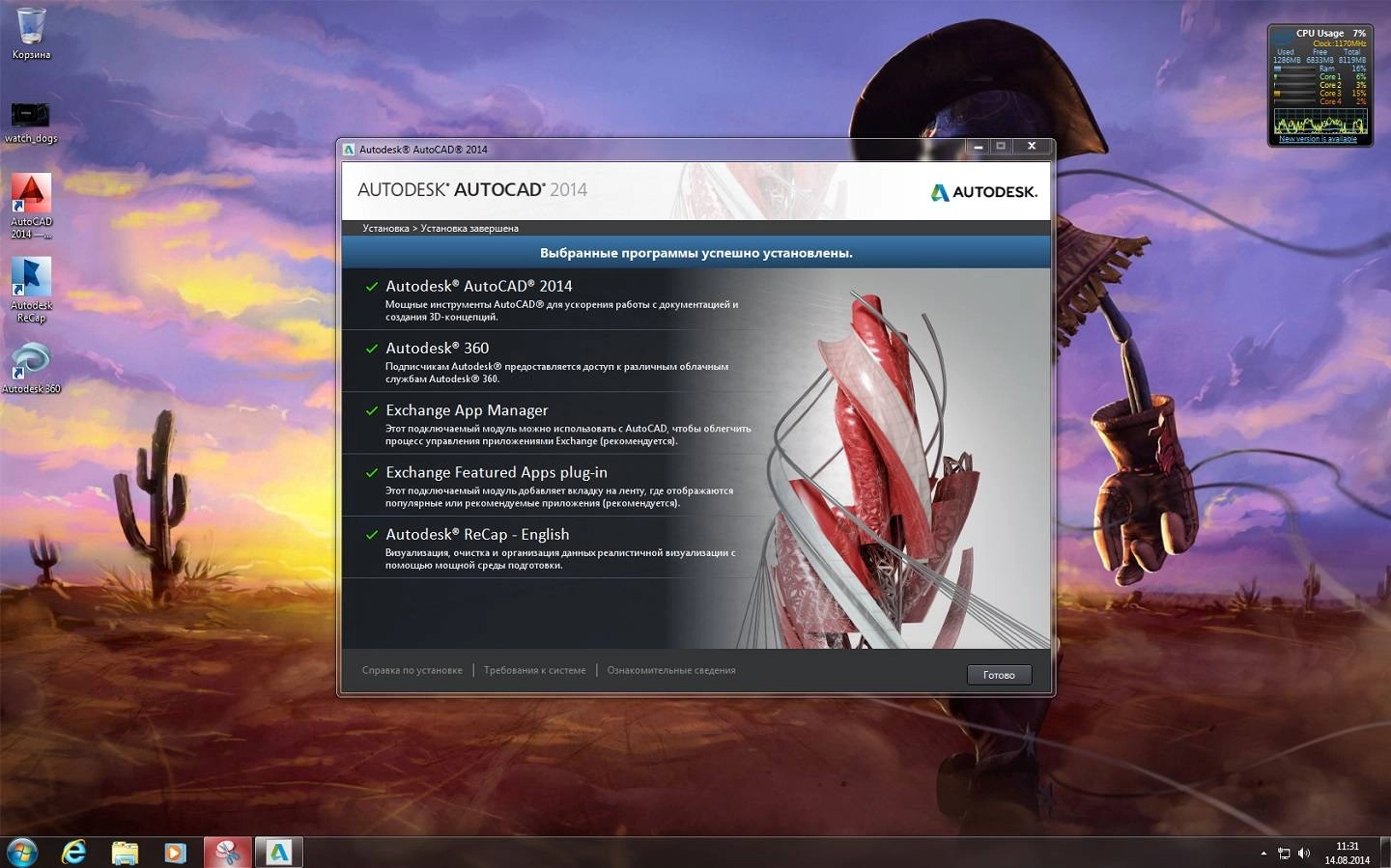Open Справка по установке link
Image resolution: width=1391 pixels, height=868 pixels.
[412, 670]
